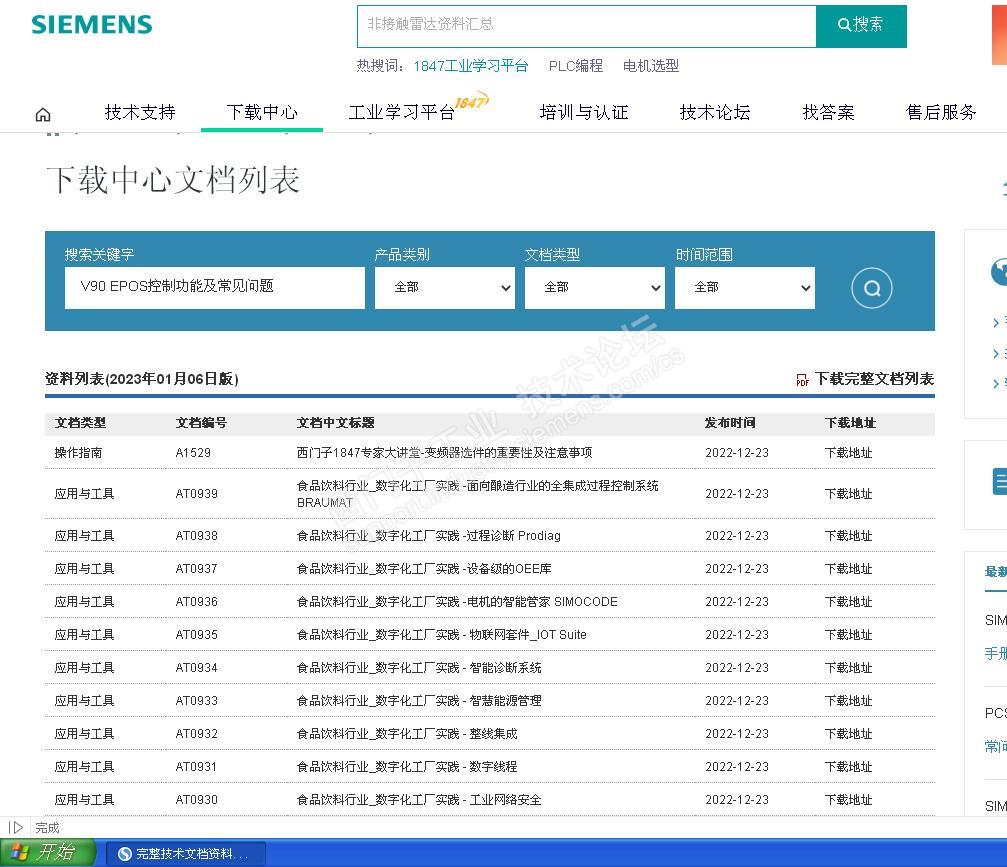Download document AT0930 via 下载地址
The width and height of the screenshot is (1007, 867).
pyautogui.click(x=848, y=800)
